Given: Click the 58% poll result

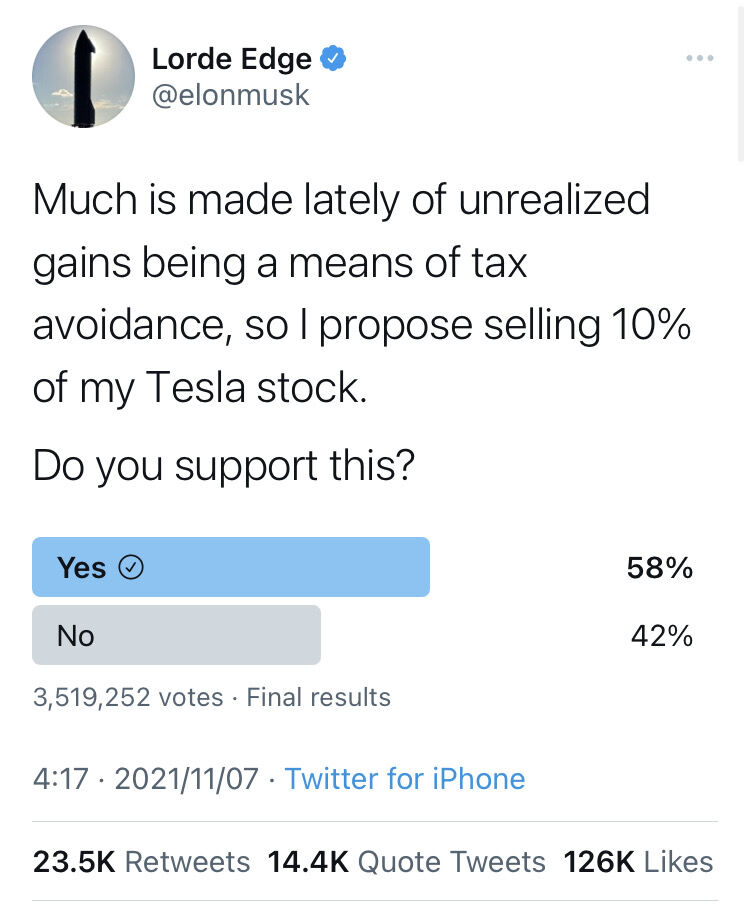Looking at the screenshot, I should point(660,568).
